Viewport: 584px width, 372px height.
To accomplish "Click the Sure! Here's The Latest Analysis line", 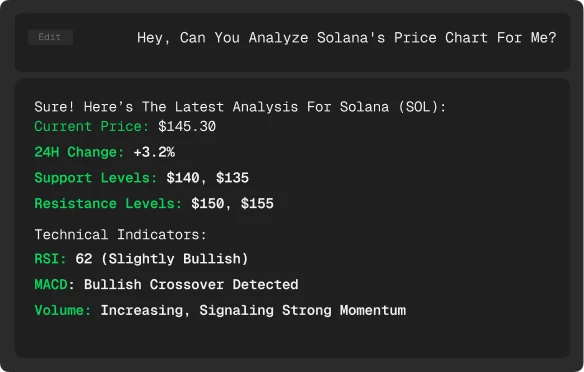I will pyautogui.click(x=240, y=107).
